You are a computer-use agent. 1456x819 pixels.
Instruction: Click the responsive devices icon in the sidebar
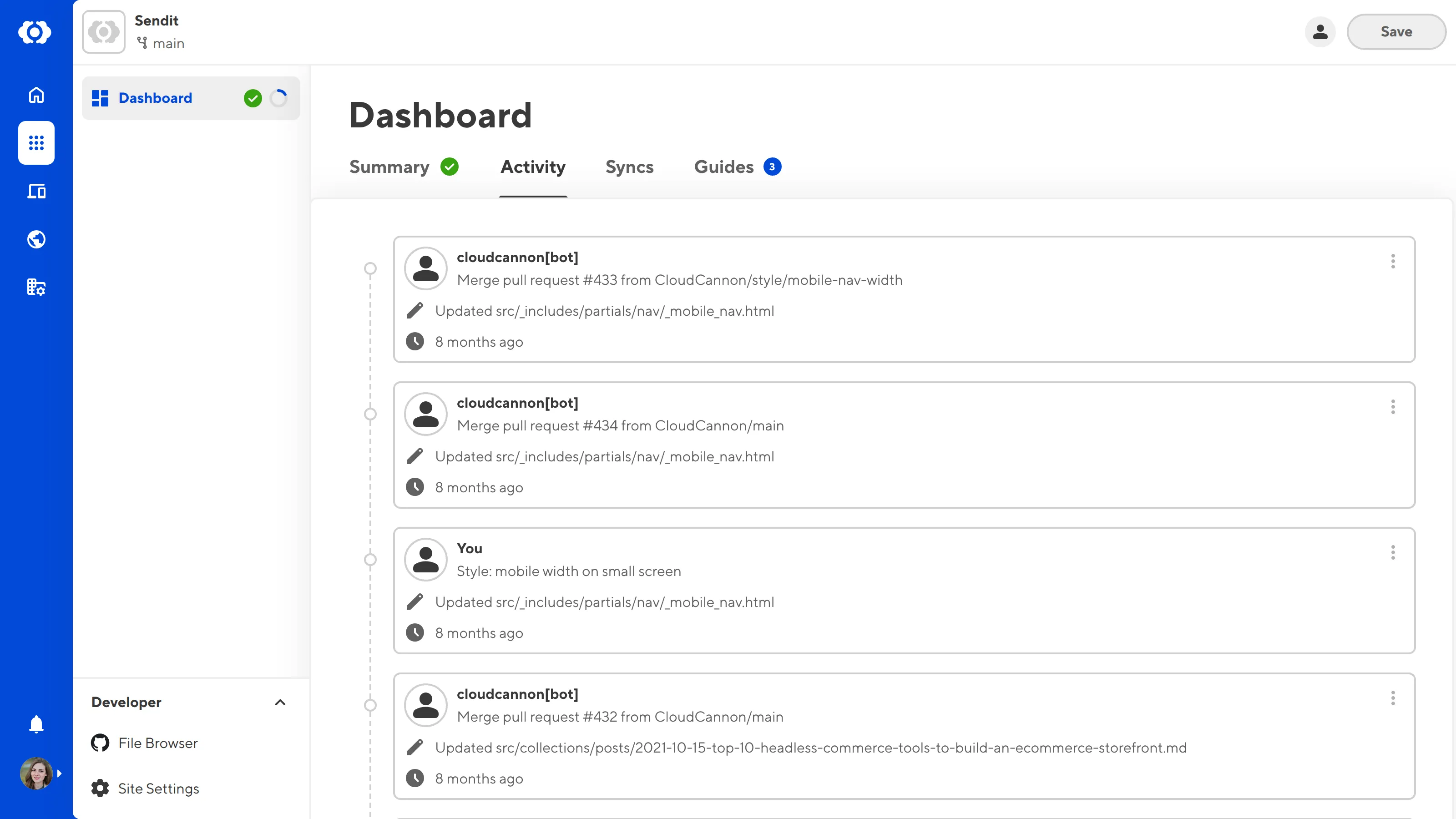(x=35, y=191)
